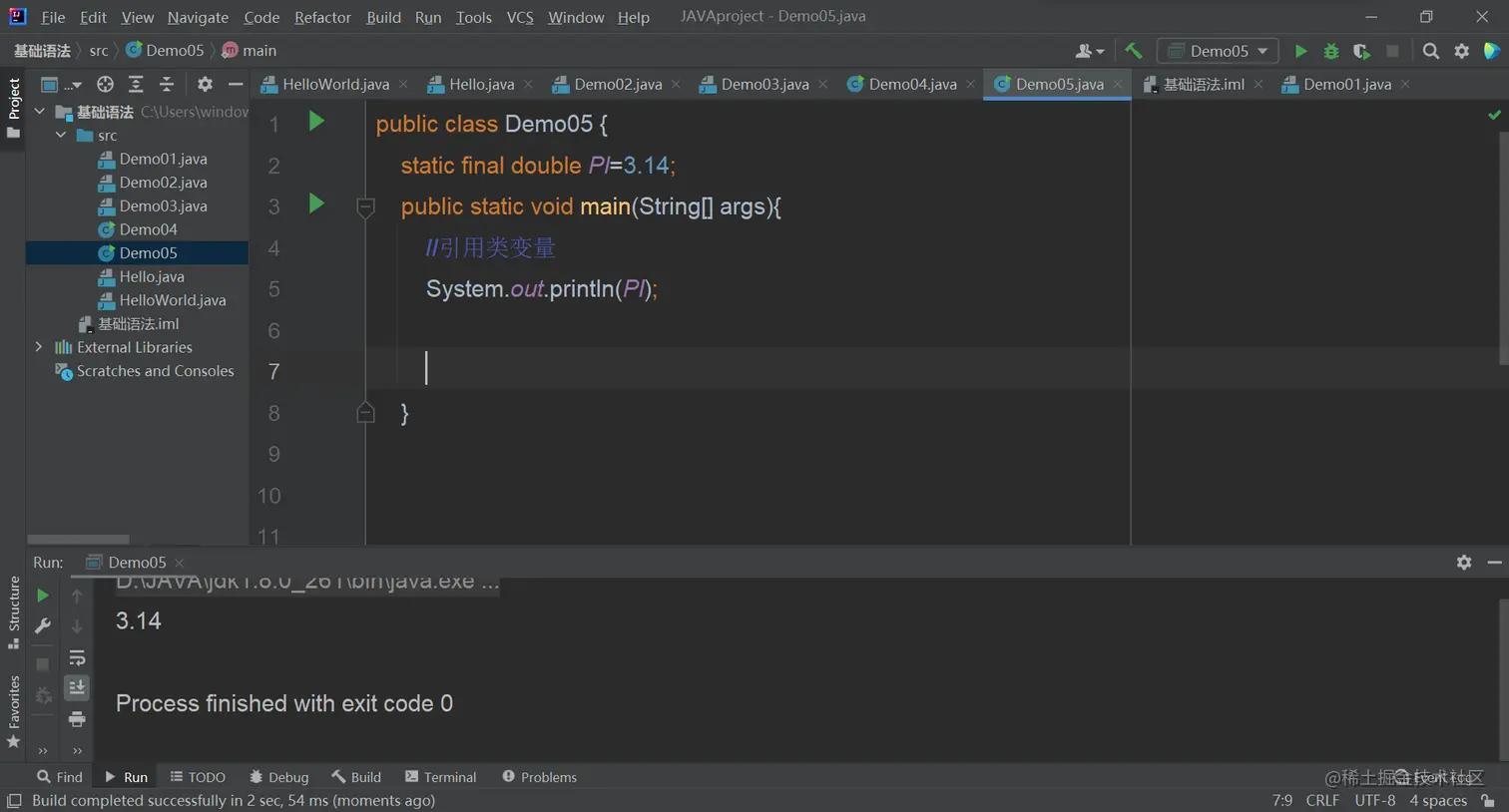Run with Coverage from the top toolbar
Screen dimensions: 1509x812
[x=1361, y=51]
